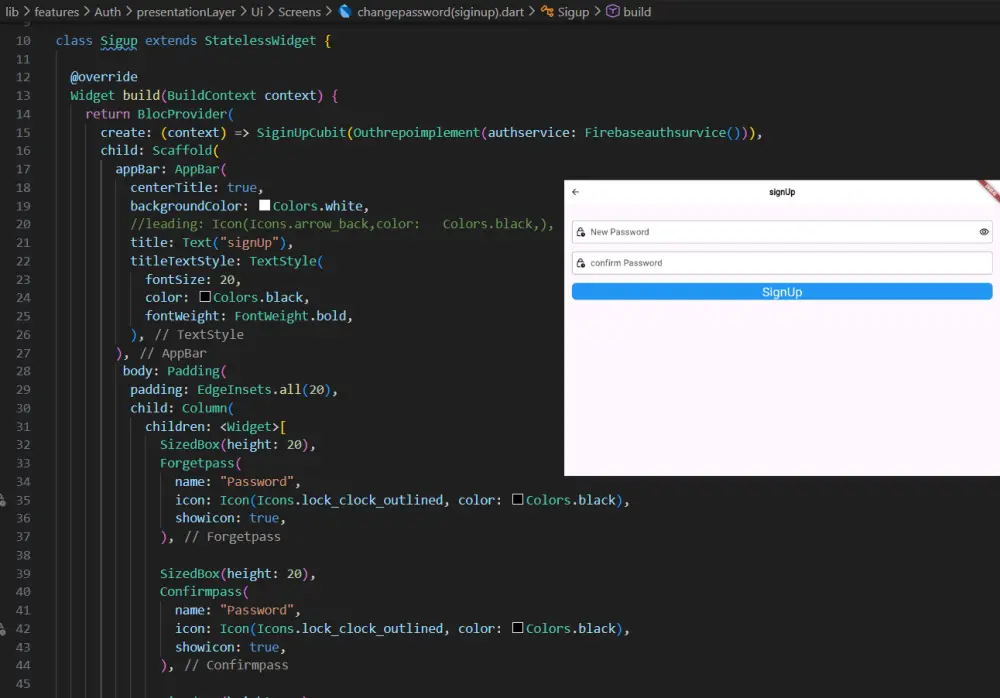Image resolution: width=1000 pixels, height=698 pixels.
Task: Click 'centerTitle' on line 18
Action: pos(171,188)
